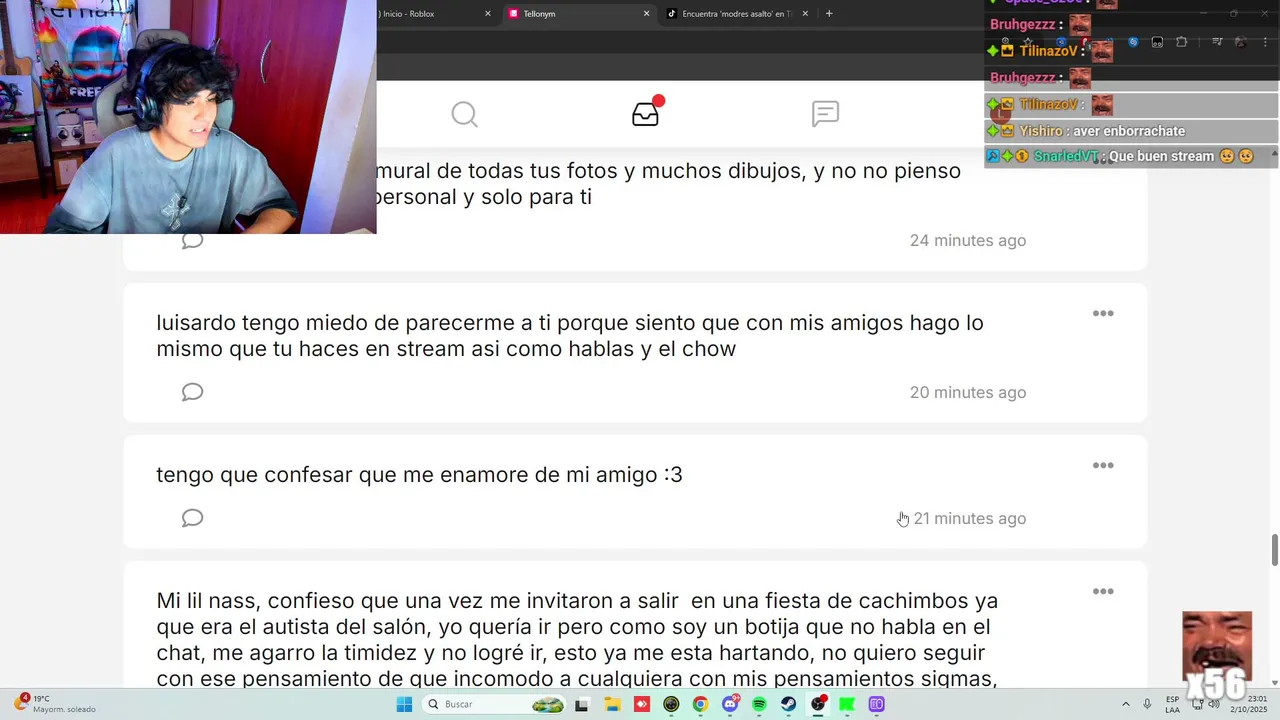Open options menu for 'luisardo tengo miedo' message
This screenshot has height=720, width=1280.
click(x=1103, y=314)
